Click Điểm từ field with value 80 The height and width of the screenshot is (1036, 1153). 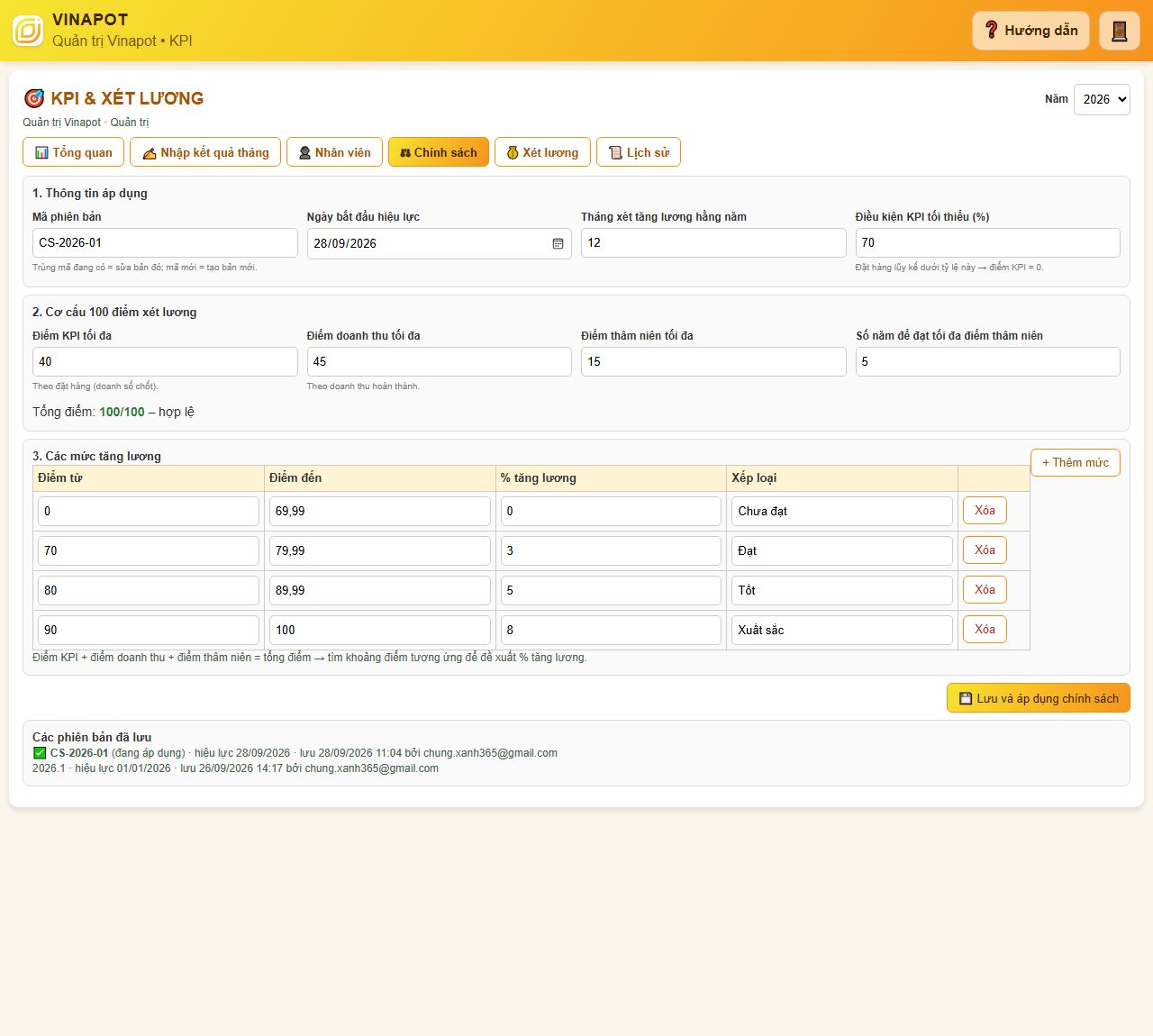point(149,590)
